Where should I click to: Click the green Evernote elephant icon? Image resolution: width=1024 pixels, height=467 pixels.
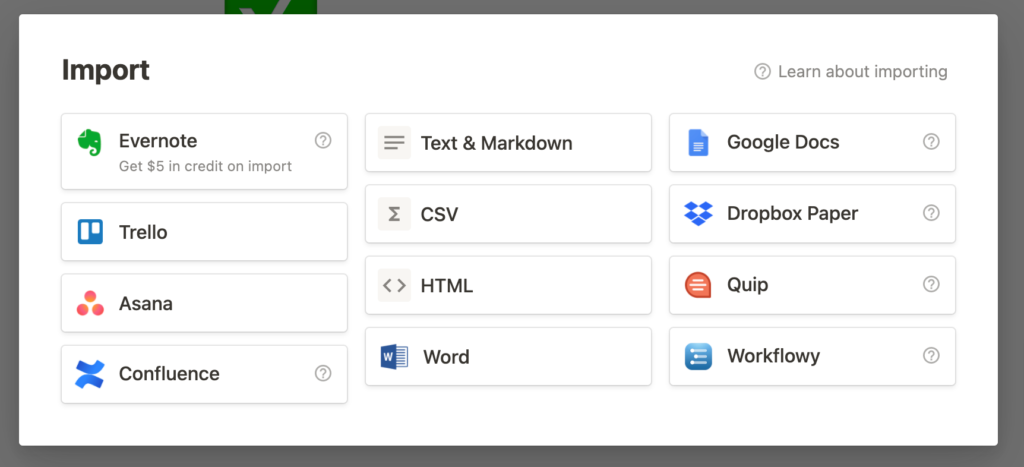89,142
